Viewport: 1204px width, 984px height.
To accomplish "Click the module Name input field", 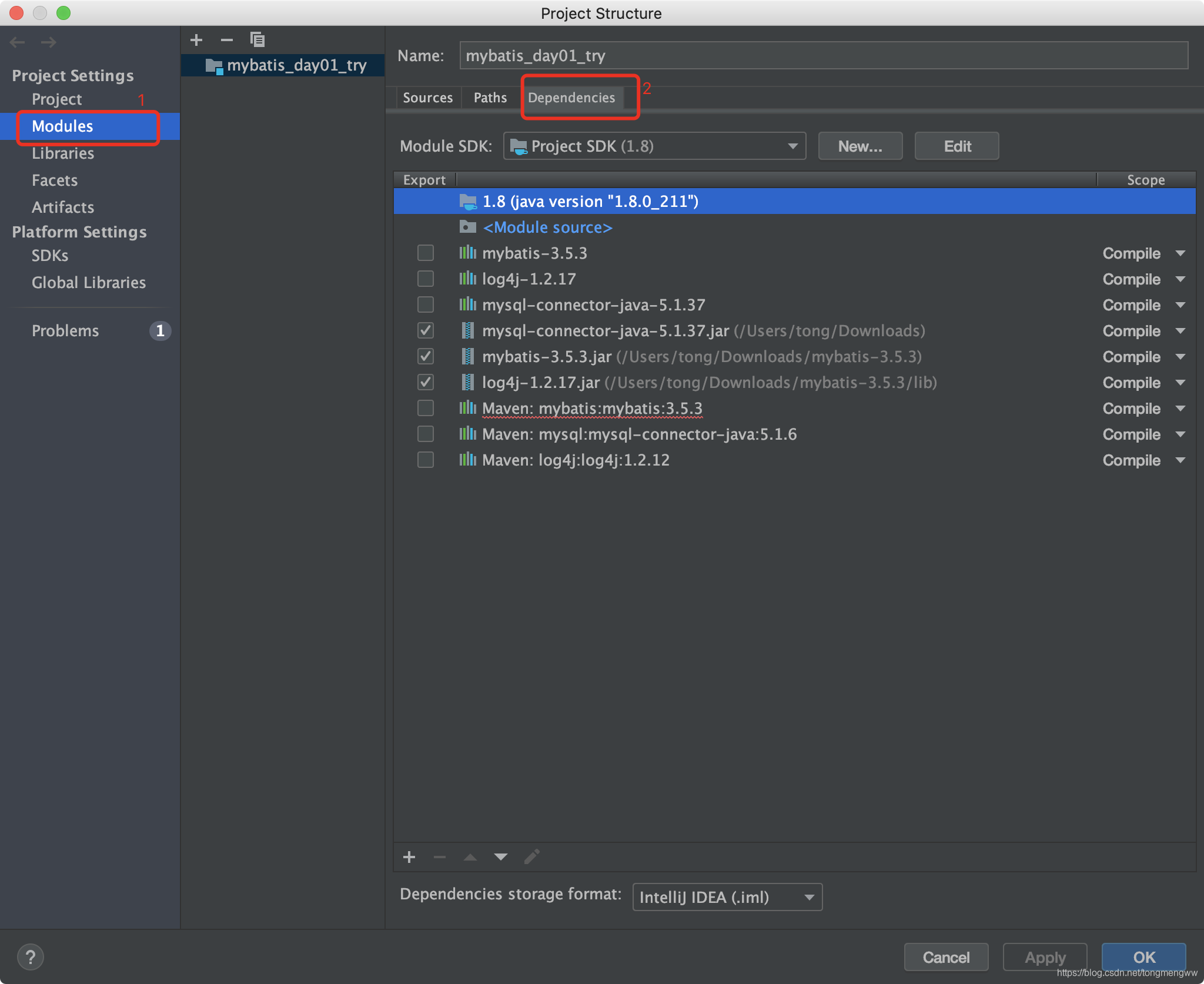I will point(823,55).
